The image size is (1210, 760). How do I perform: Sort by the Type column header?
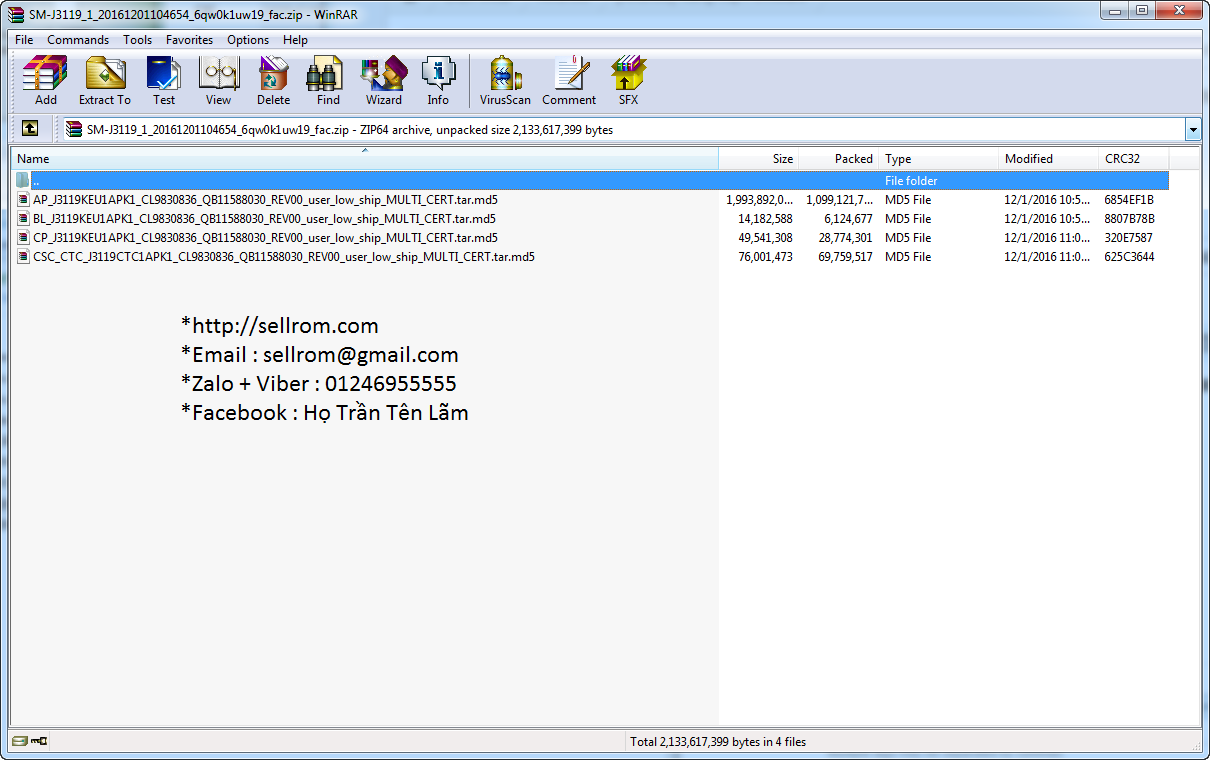[x=939, y=159]
